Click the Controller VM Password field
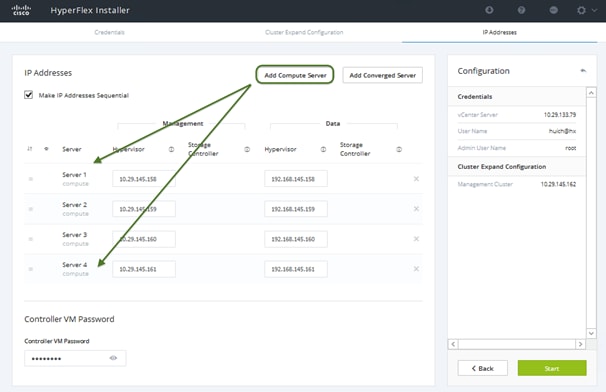The width and height of the screenshot is (606, 392). click(x=75, y=358)
